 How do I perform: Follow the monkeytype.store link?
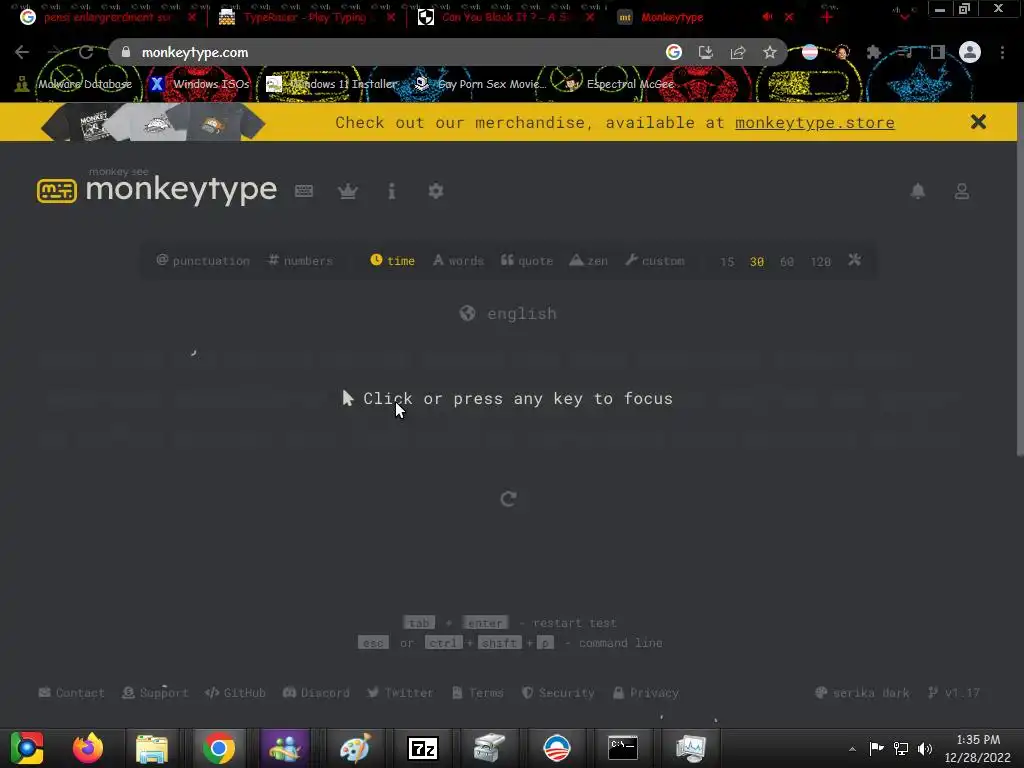[814, 122]
